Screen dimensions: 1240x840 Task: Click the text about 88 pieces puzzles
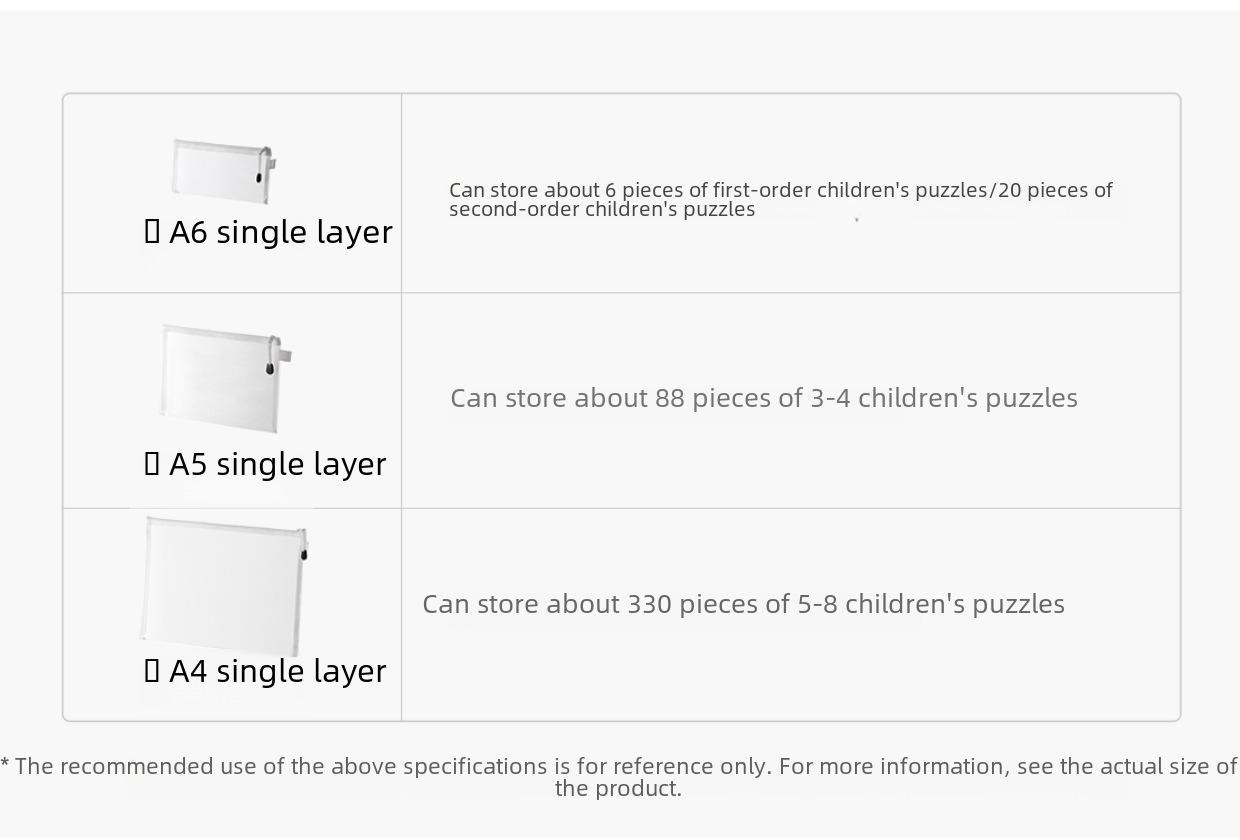(x=764, y=398)
